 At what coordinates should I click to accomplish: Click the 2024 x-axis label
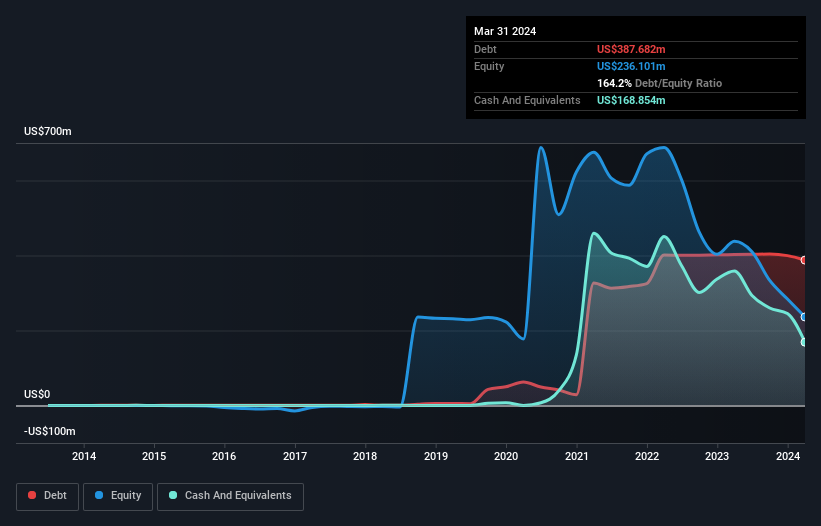point(787,456)
